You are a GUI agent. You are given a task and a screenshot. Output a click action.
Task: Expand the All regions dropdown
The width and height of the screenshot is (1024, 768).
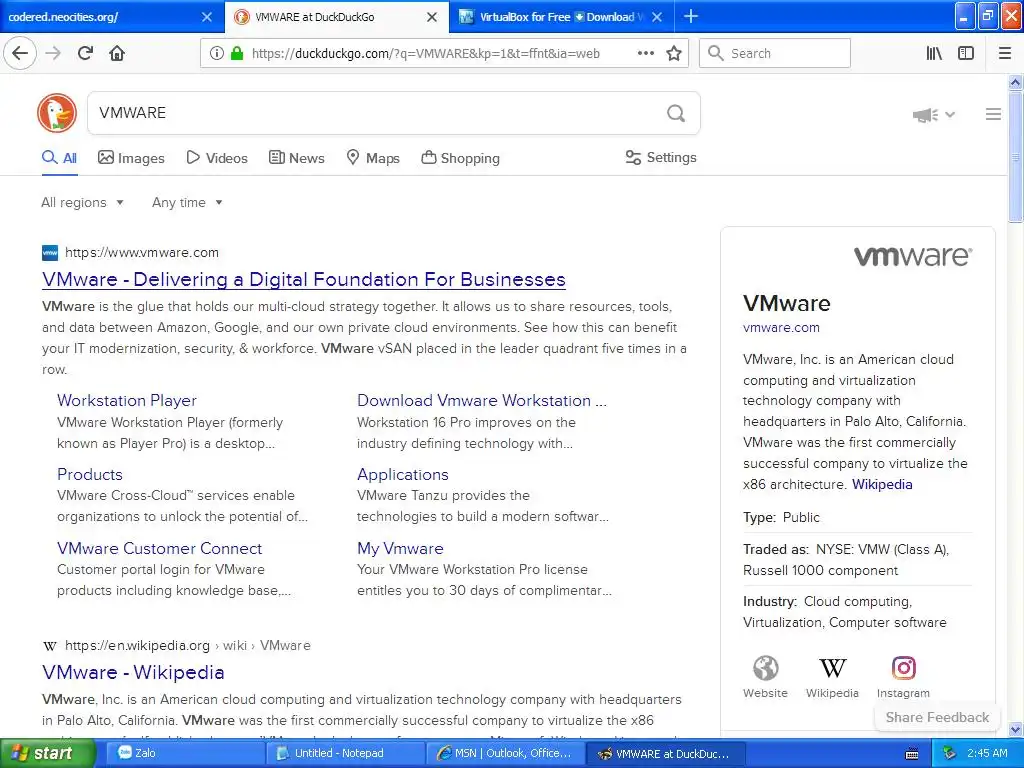[82, 202]
